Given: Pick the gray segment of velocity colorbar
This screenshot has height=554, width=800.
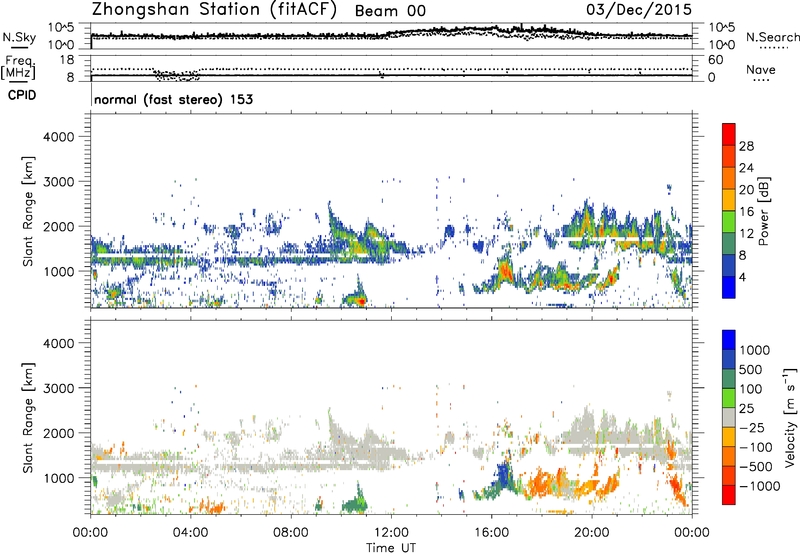Looking at the screenshot, I should [729, 417].
